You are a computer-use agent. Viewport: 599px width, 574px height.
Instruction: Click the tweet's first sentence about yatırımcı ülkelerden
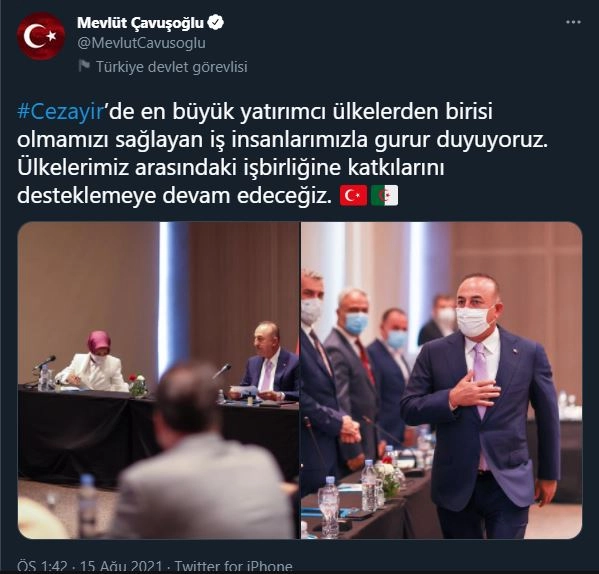[282, 126]
